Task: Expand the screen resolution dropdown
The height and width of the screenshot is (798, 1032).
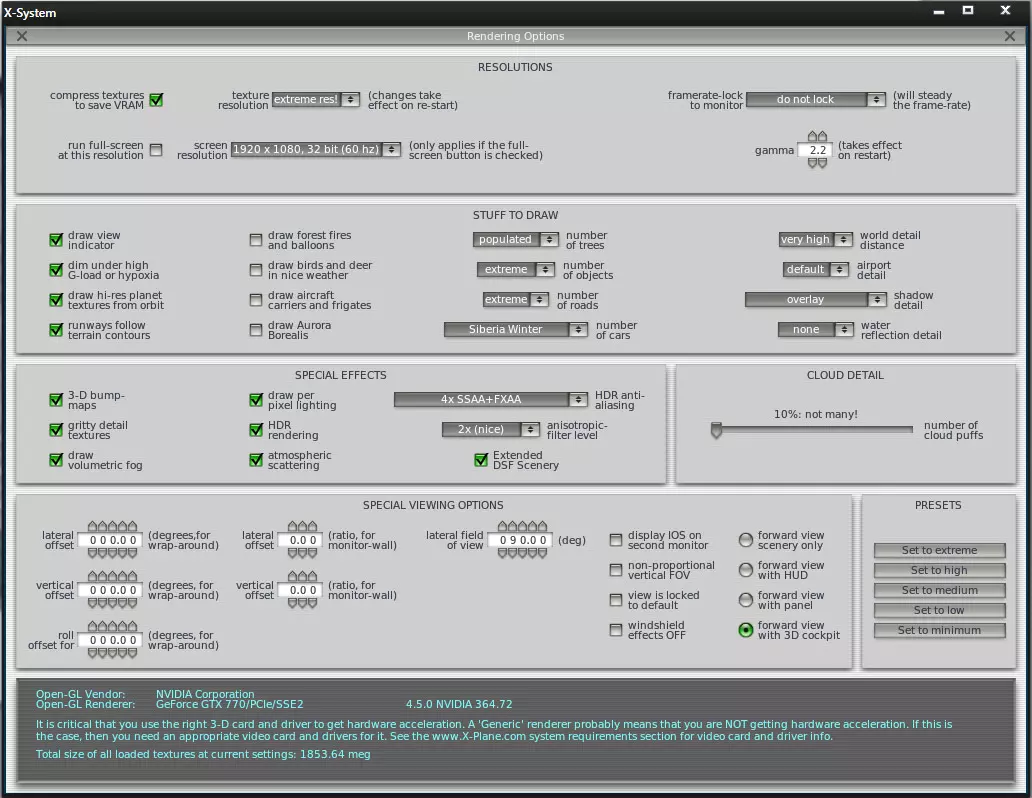Action: click(315, 150)
